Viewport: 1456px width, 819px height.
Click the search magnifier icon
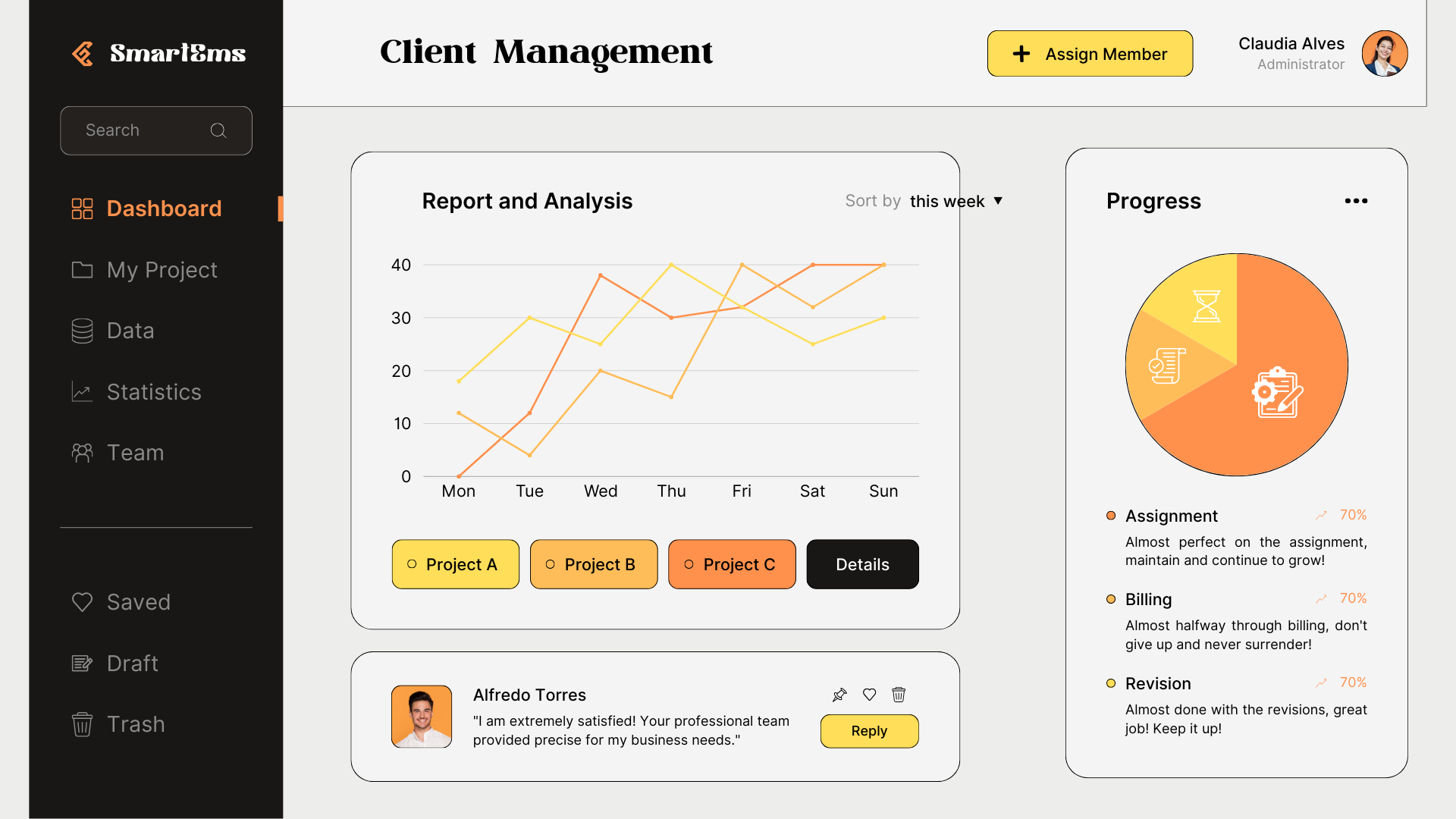(218, 130)
